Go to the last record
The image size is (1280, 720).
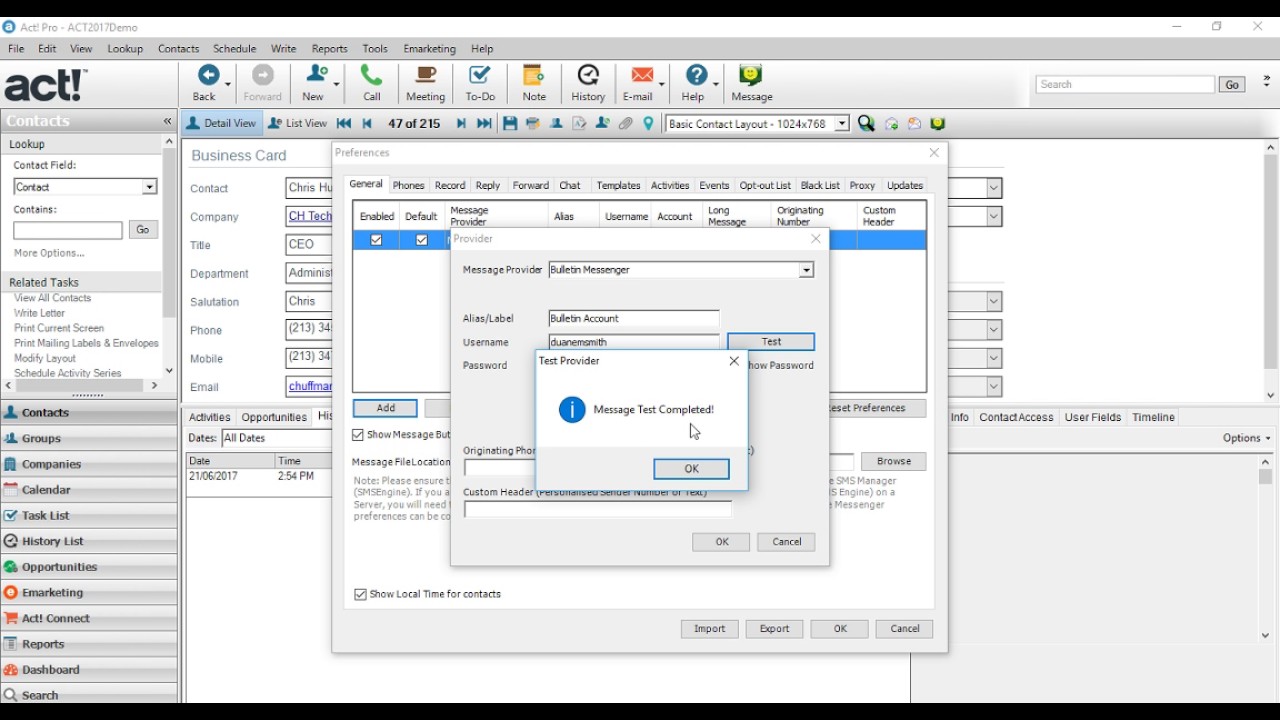(484, 124)
